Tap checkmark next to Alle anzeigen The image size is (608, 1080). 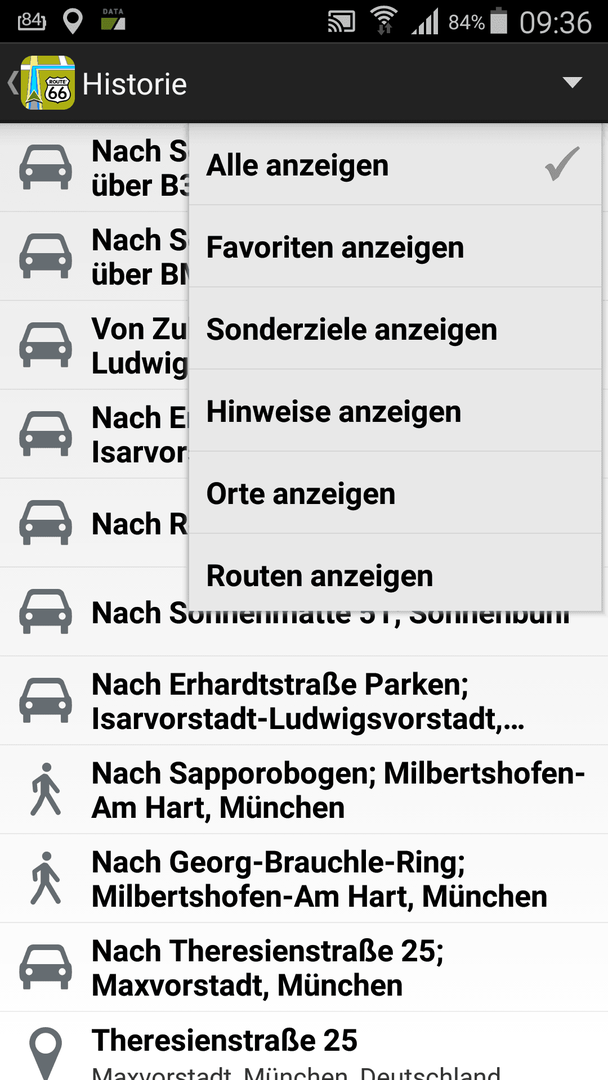point(562,165)
